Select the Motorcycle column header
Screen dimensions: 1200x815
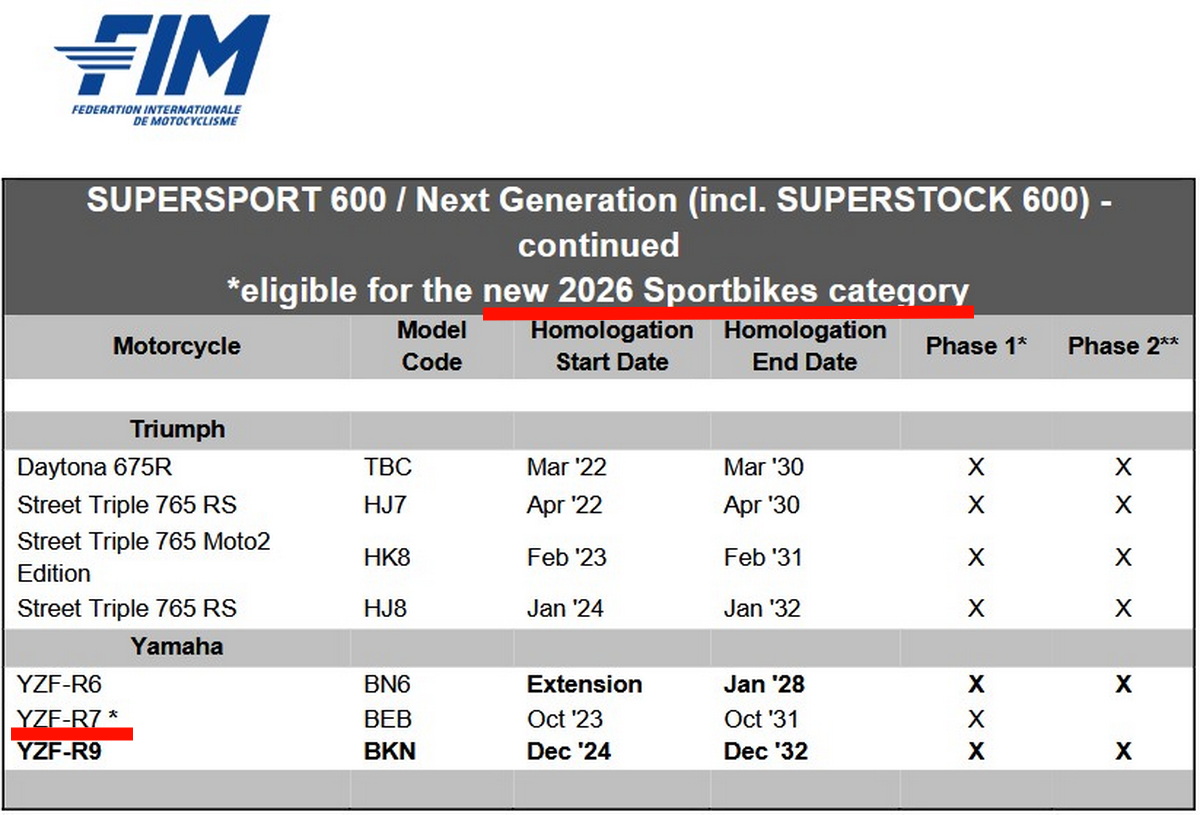[177, 346]
